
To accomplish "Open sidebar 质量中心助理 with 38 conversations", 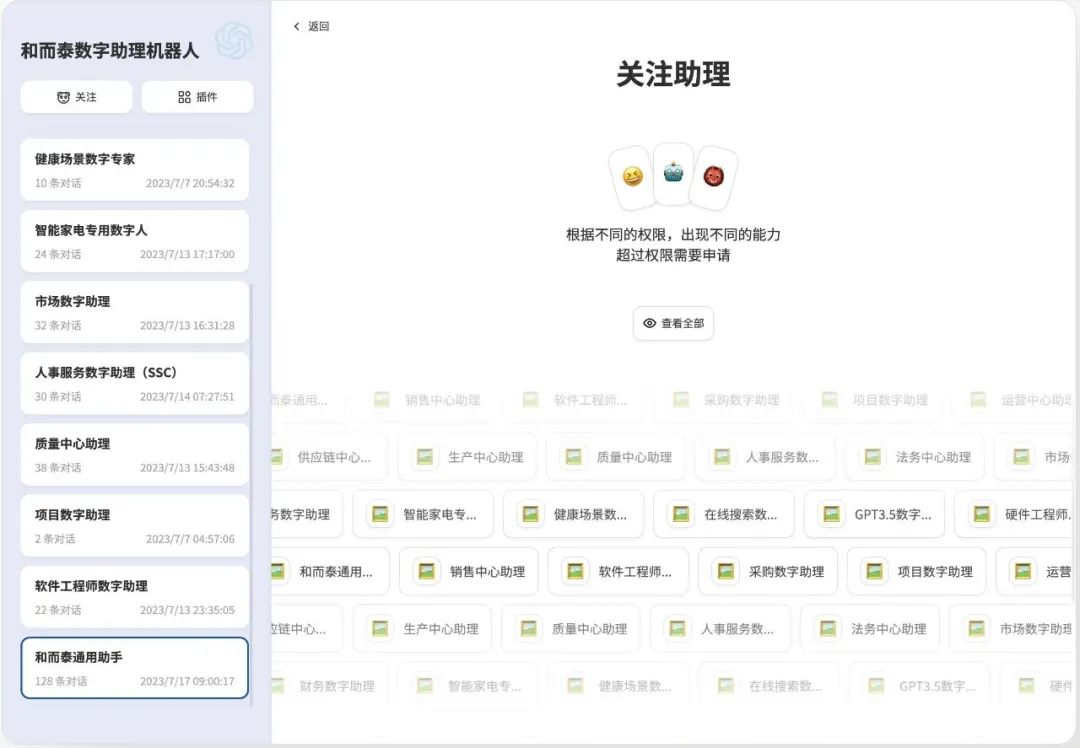I will point(134,454).
